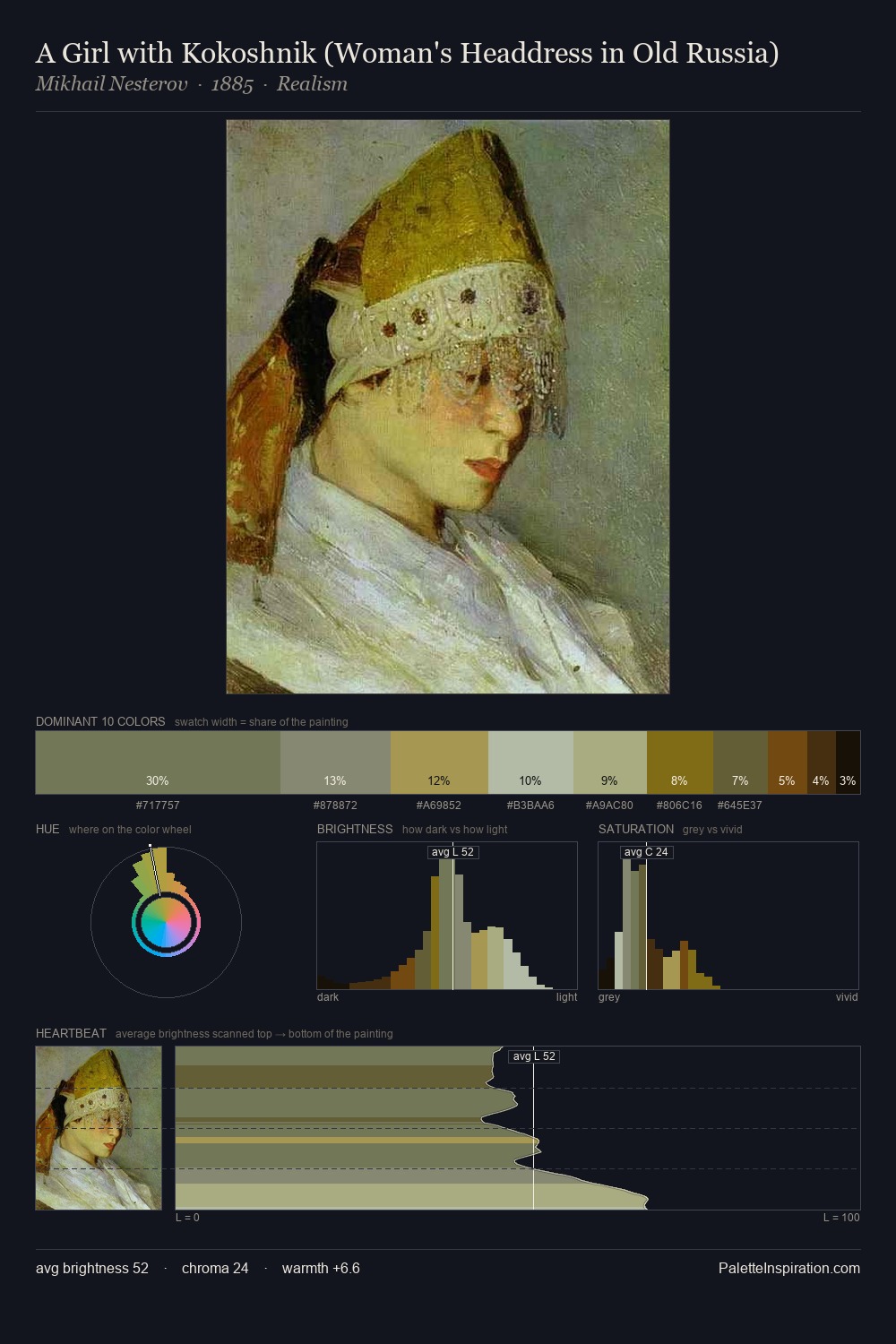The image size is (896, 1344).
Task: Click the 'light' brightness axis label
Action: [x=566, y=997]
